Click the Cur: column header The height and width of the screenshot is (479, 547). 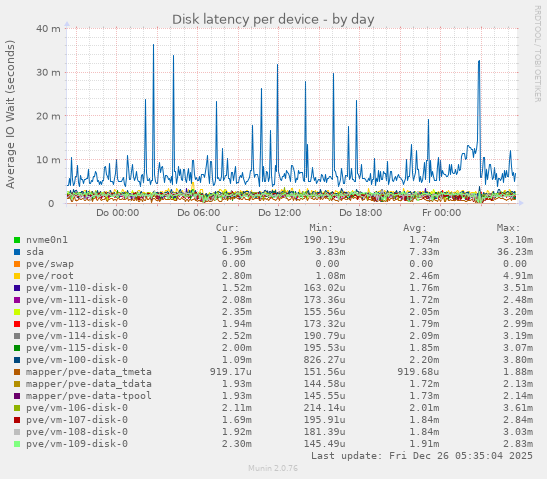pos(227,228)
